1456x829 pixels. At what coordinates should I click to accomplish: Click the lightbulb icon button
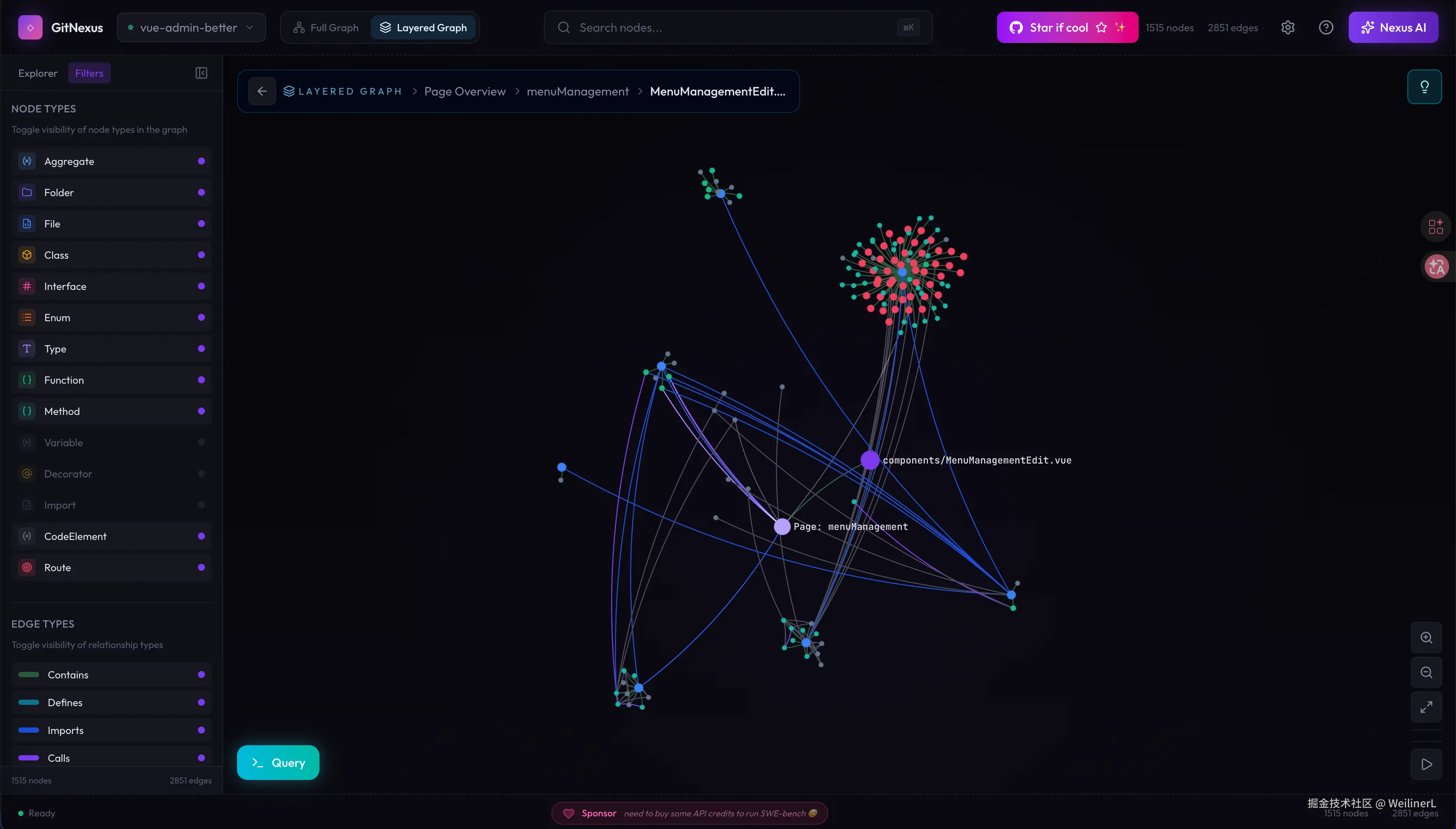click(1425, 86)
